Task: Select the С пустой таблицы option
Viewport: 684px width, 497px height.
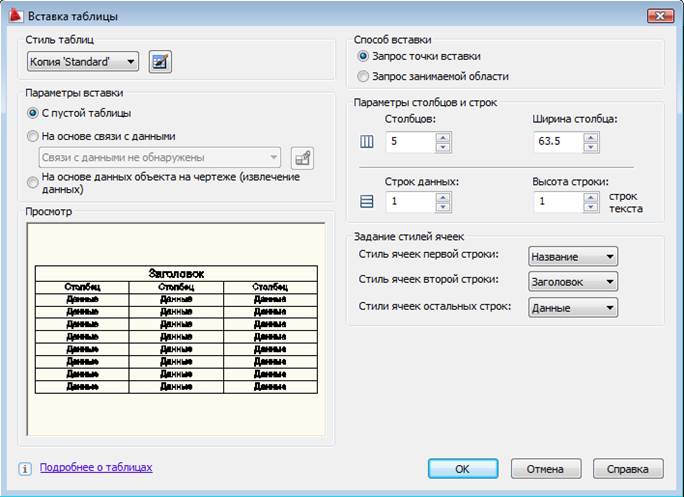Action: pos(34,114)
